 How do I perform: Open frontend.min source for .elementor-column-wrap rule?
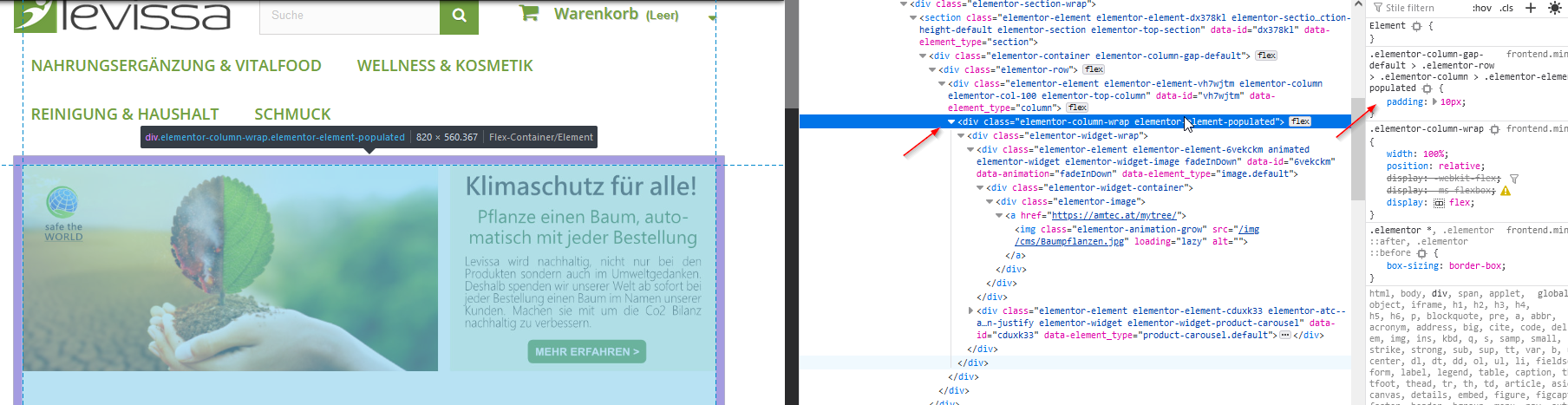(1536, 129)
